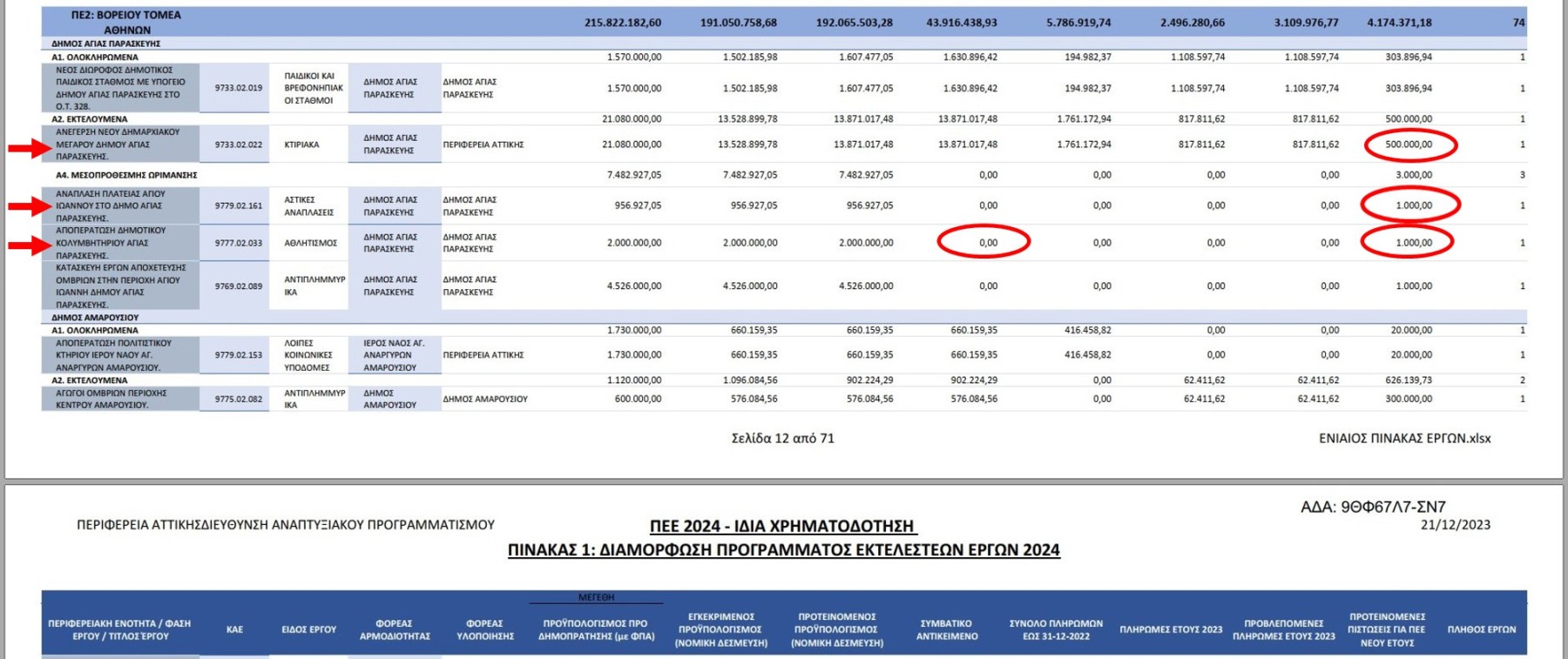
Task: Click the ΕΝΙΑΙΟΣ ΠΙΝΑΚΑΣ ΕΡΓΩΝ.xlsx file name
Action: 1404,439
